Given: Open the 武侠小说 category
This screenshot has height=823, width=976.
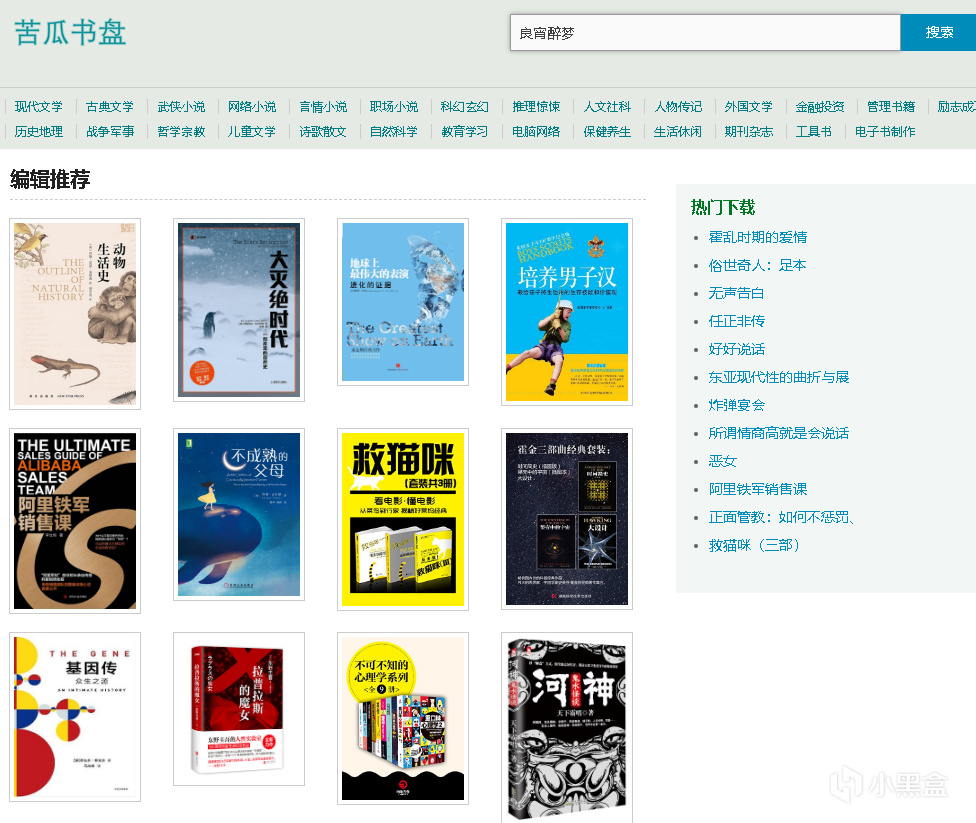Looking at the screenshot, I should pyautogui.click(x=181, y=106).
